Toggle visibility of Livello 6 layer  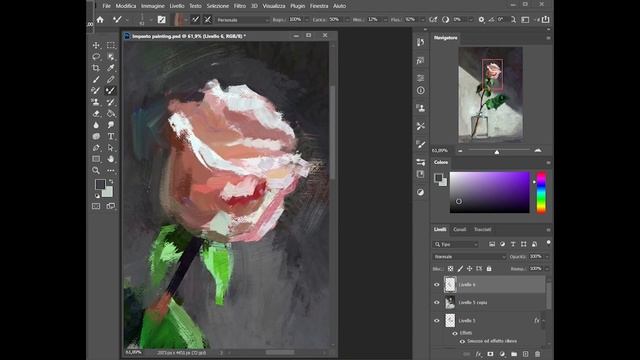(436, 285)
